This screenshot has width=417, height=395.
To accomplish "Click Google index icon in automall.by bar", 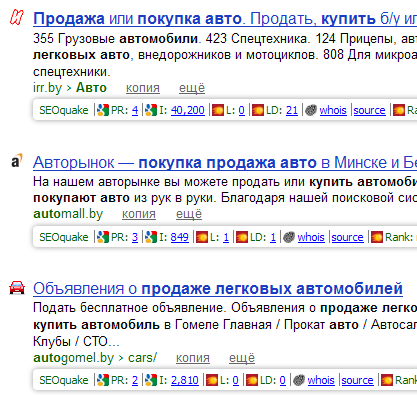I will click(x=151, y=237).
